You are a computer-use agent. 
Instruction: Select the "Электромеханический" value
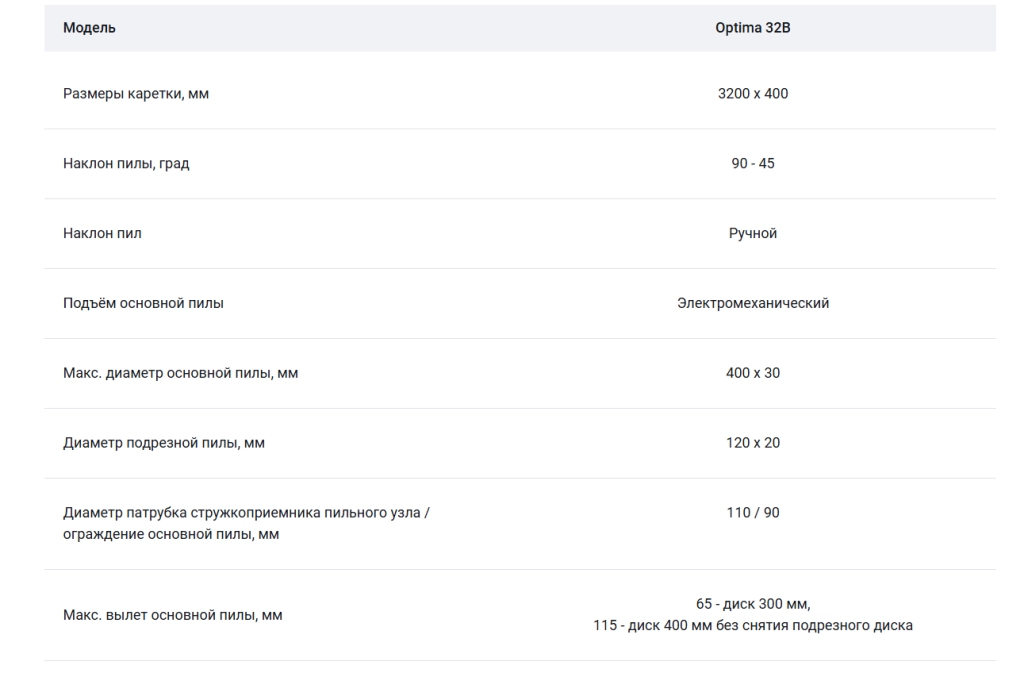click(752, 304)
